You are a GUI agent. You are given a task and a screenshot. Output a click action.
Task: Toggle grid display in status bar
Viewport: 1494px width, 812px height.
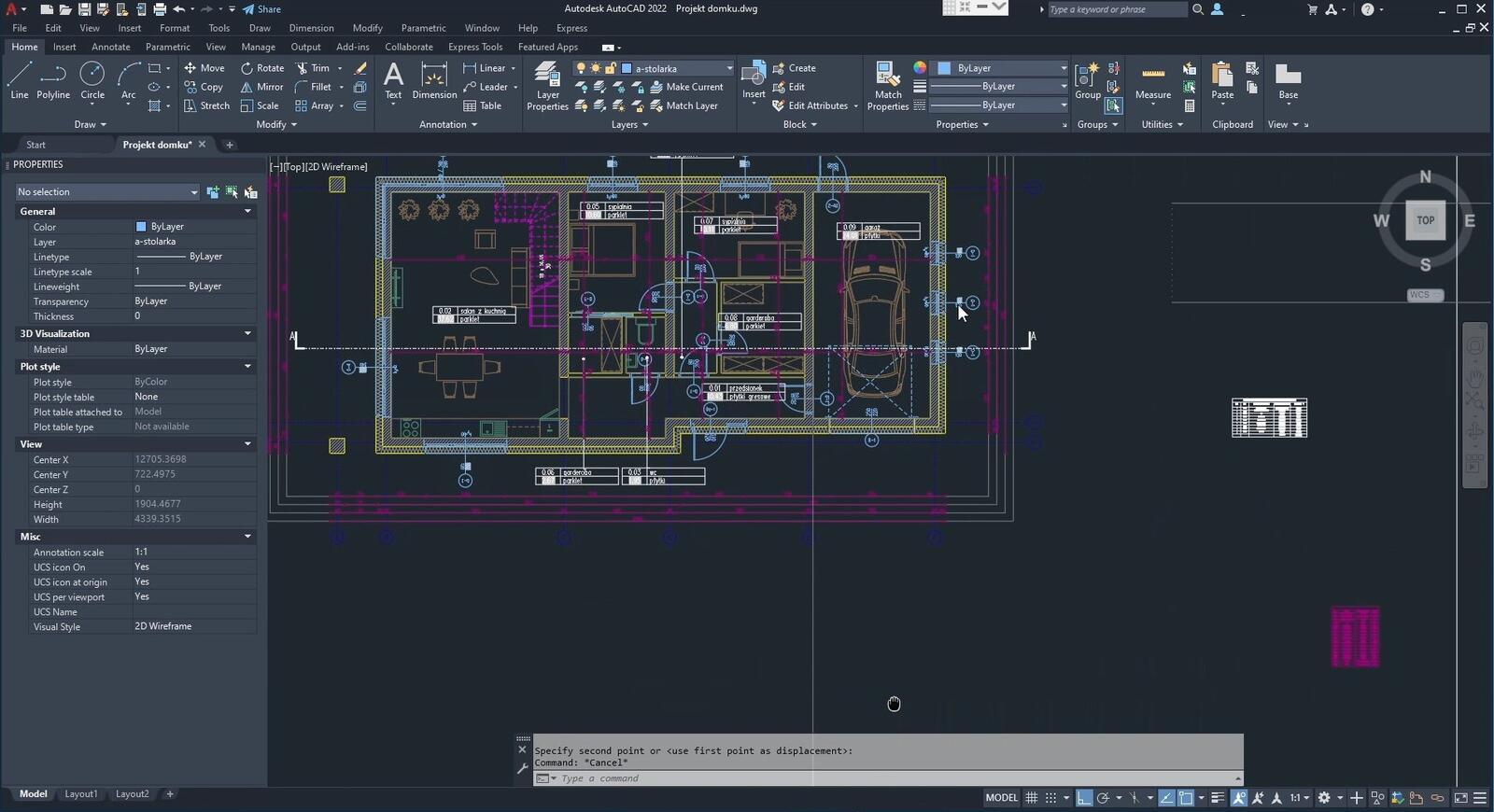1031,798
